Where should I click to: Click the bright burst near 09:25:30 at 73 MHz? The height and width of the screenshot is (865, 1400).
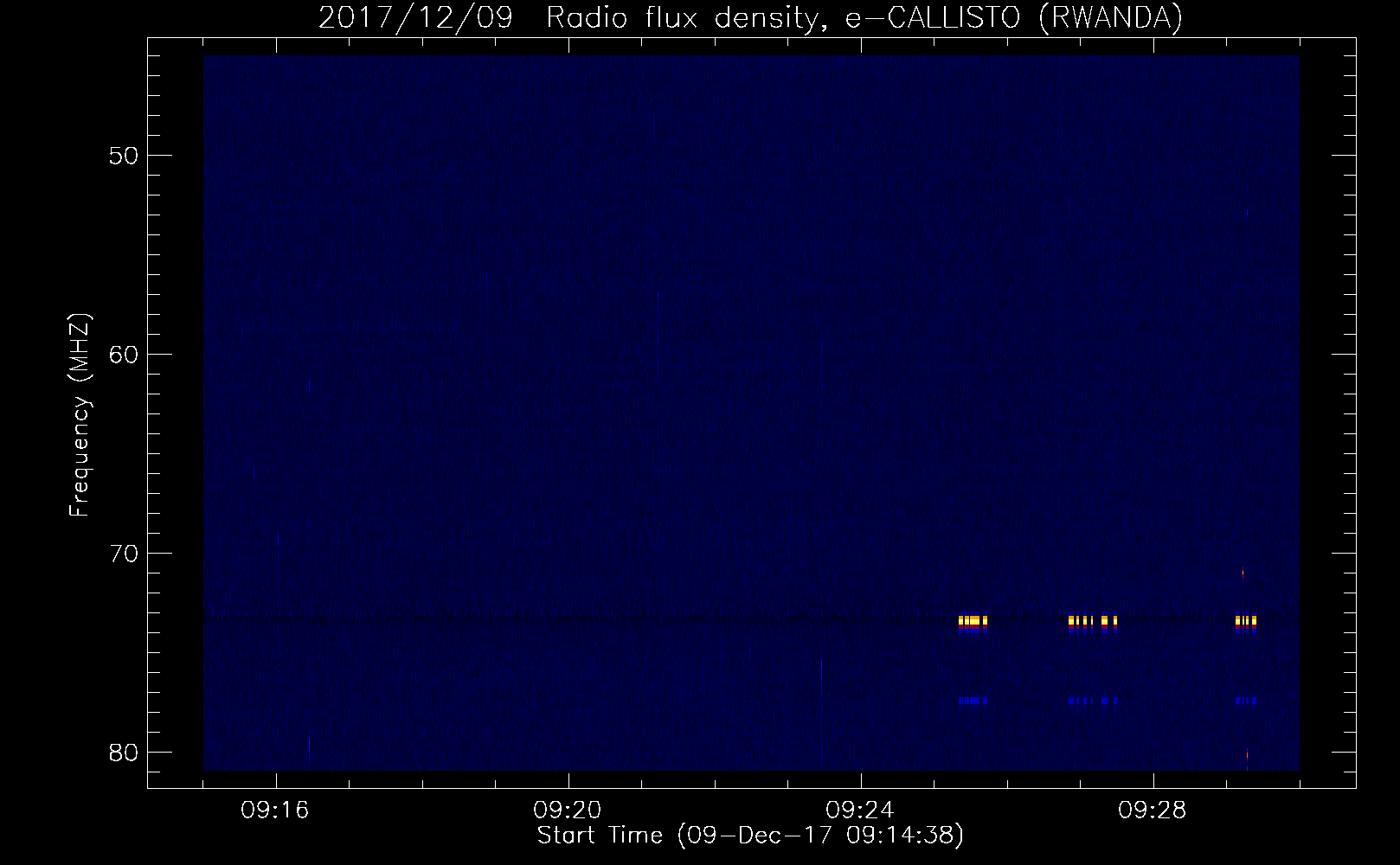click(973, 621)
